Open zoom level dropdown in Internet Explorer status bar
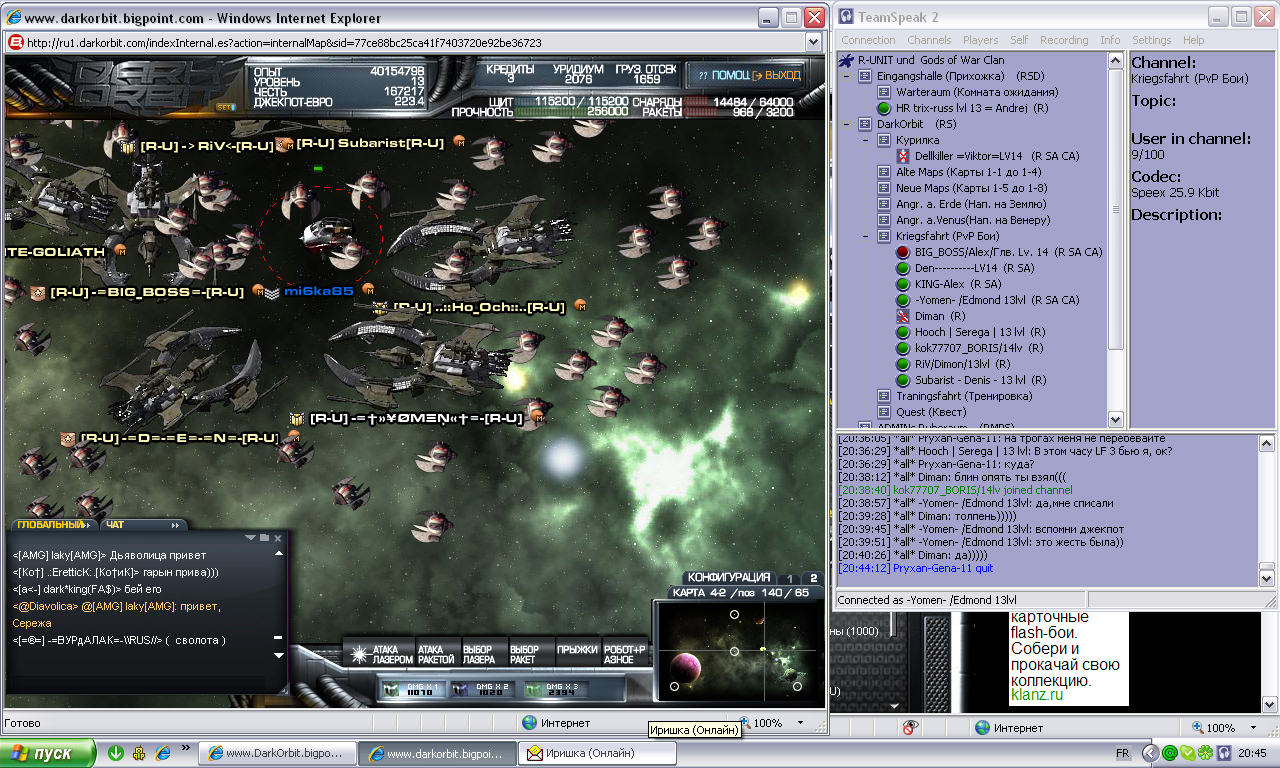The width and height of the screenshot is (1280, 768). click(800, 722)
